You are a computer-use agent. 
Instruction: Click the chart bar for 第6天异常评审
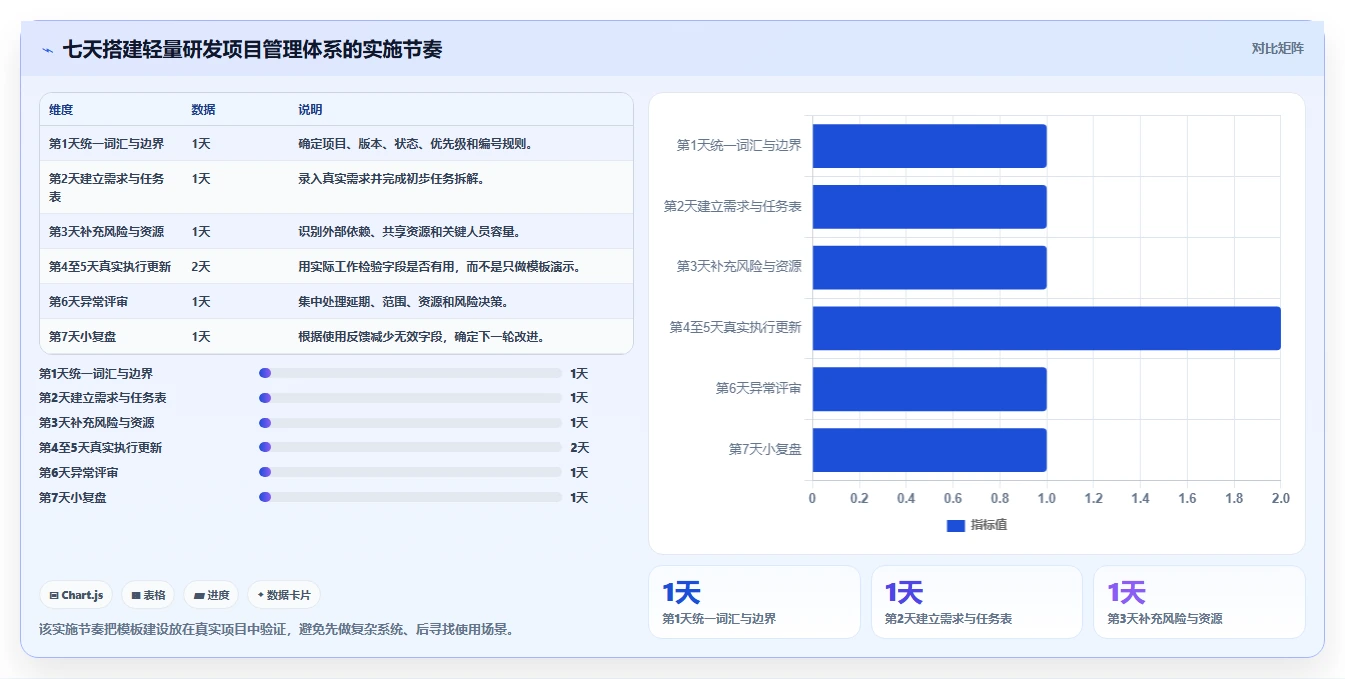click(x=929, y=389)
